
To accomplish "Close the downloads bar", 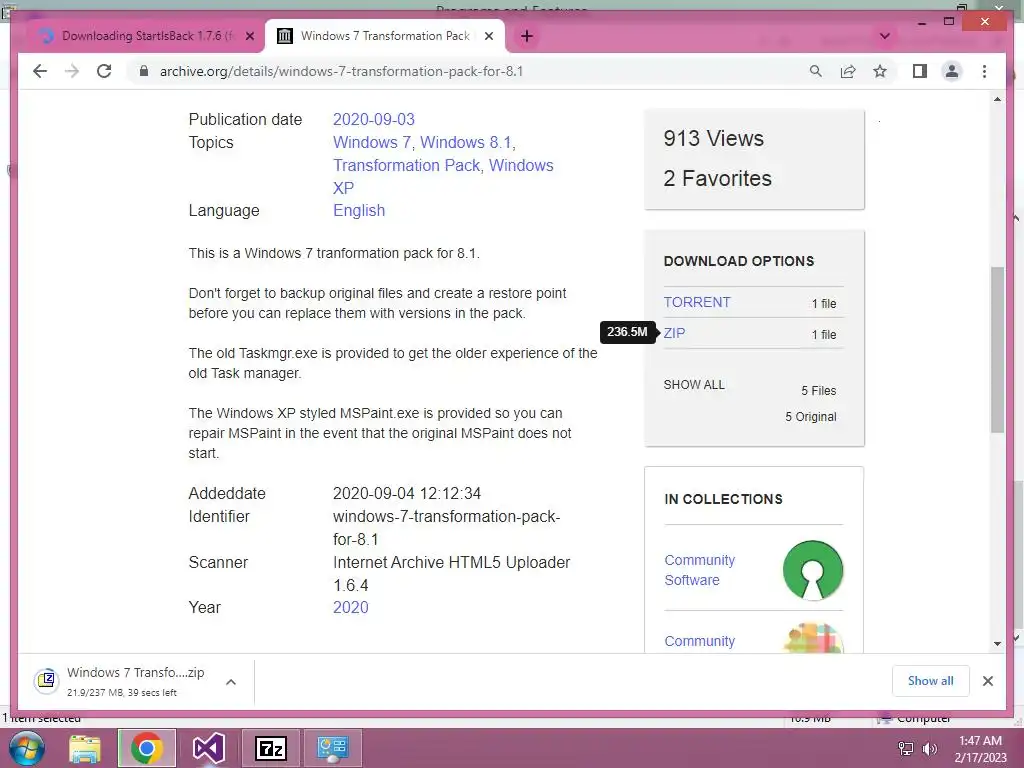I will click(x=987, y=681).
